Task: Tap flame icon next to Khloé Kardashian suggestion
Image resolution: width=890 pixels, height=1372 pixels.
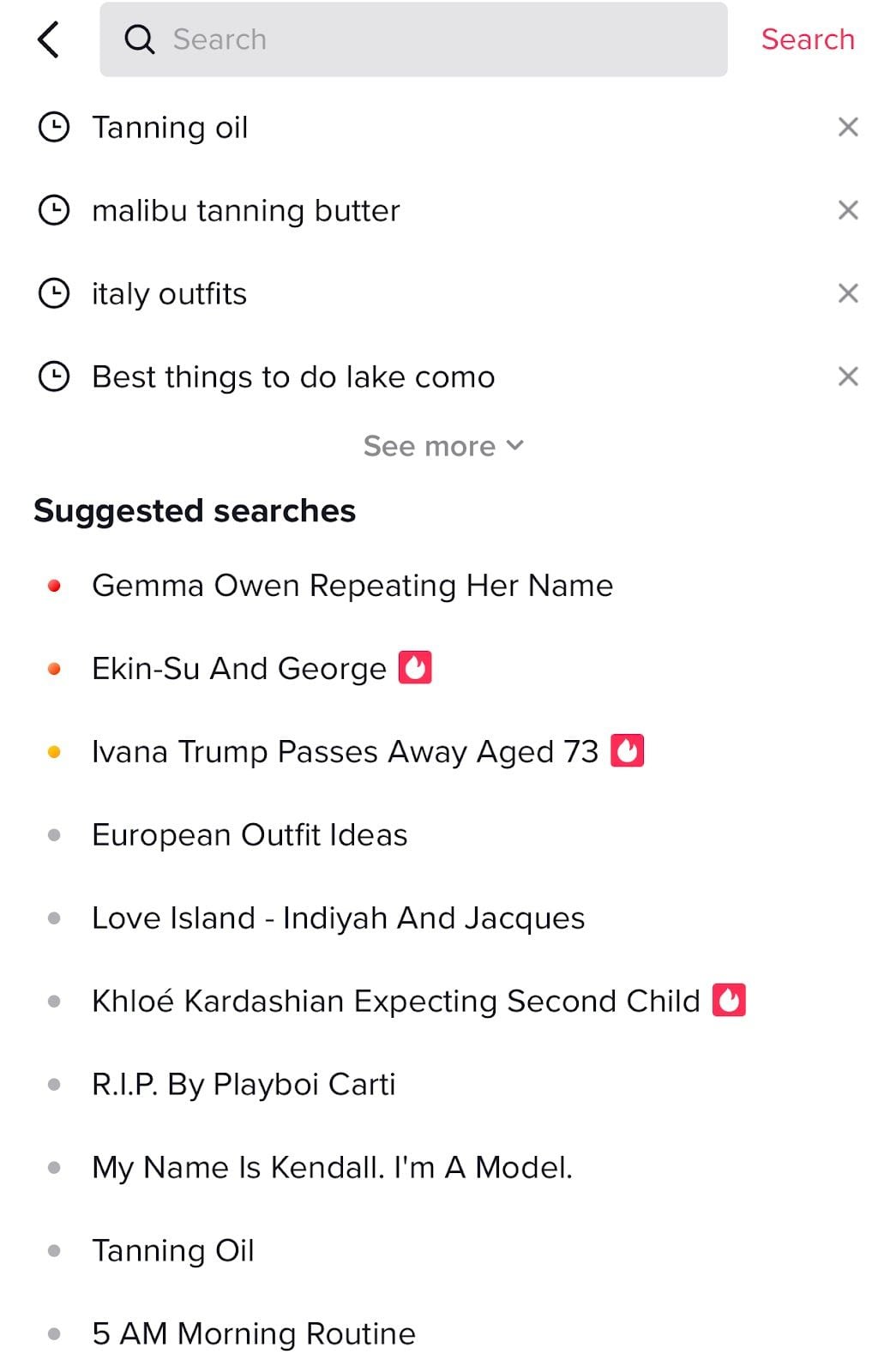Action: (729, 1000)
